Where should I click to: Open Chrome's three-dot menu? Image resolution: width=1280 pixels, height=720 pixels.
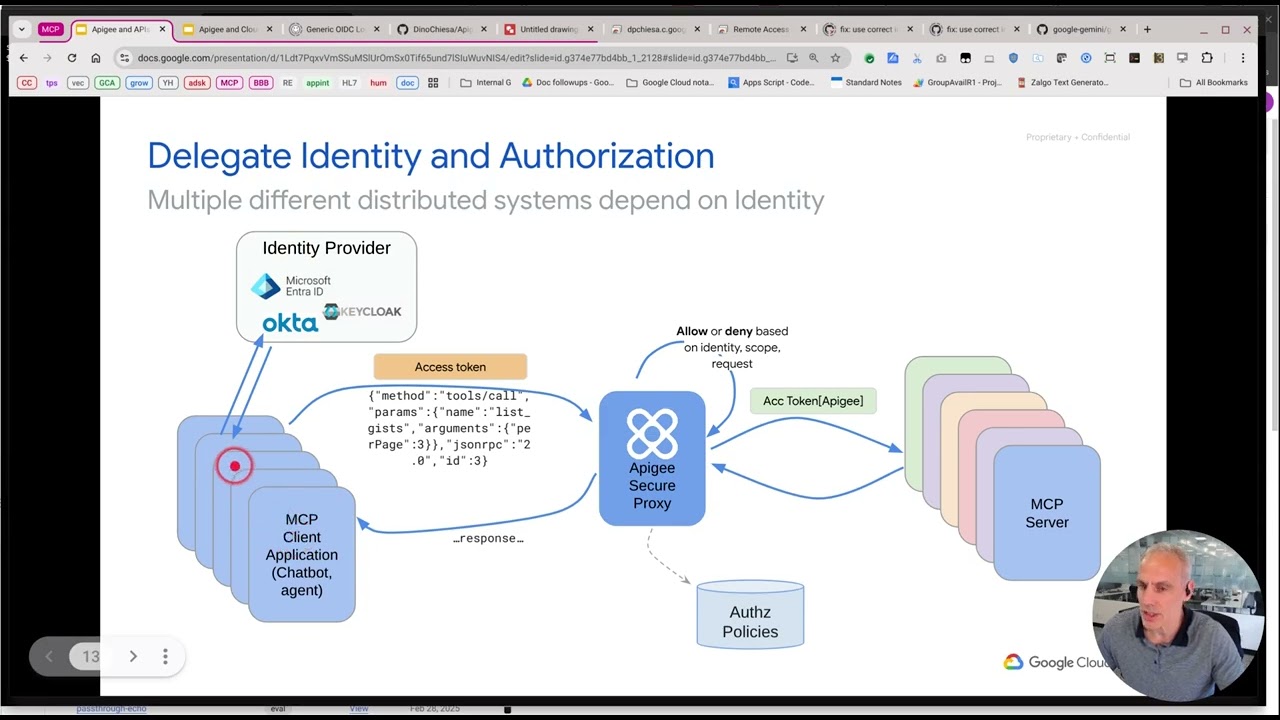(x=1243, y=58)
